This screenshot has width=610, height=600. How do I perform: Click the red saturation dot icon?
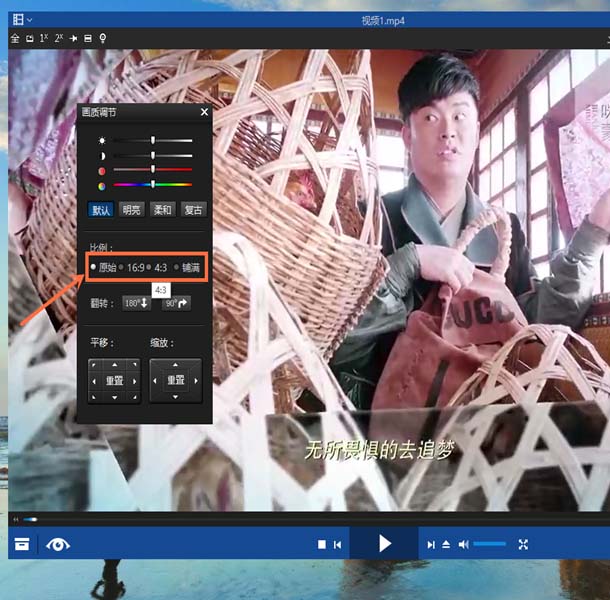[102, 171]
